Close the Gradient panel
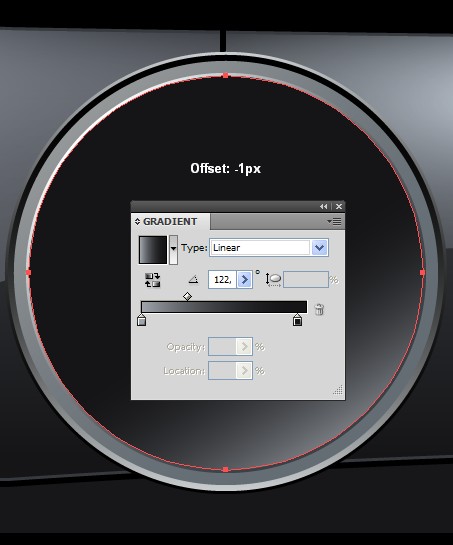The image size is (453, 545). [339, 206]
